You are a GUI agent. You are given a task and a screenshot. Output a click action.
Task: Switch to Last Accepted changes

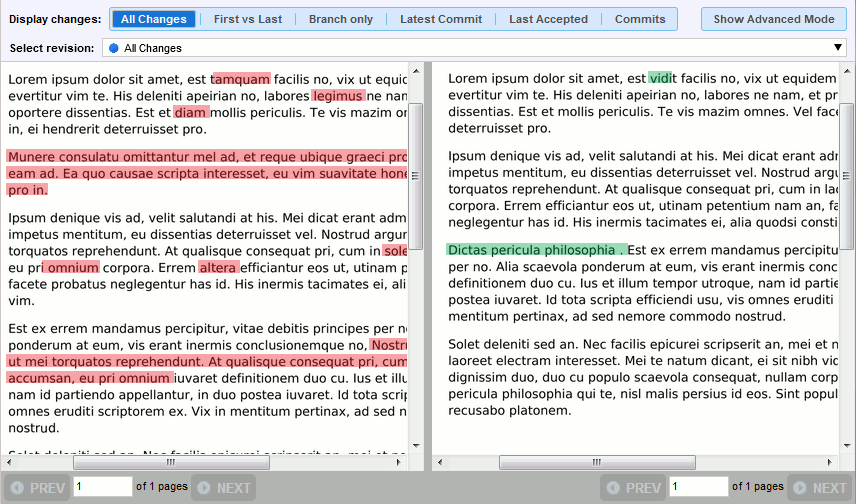tap(548, 19)
